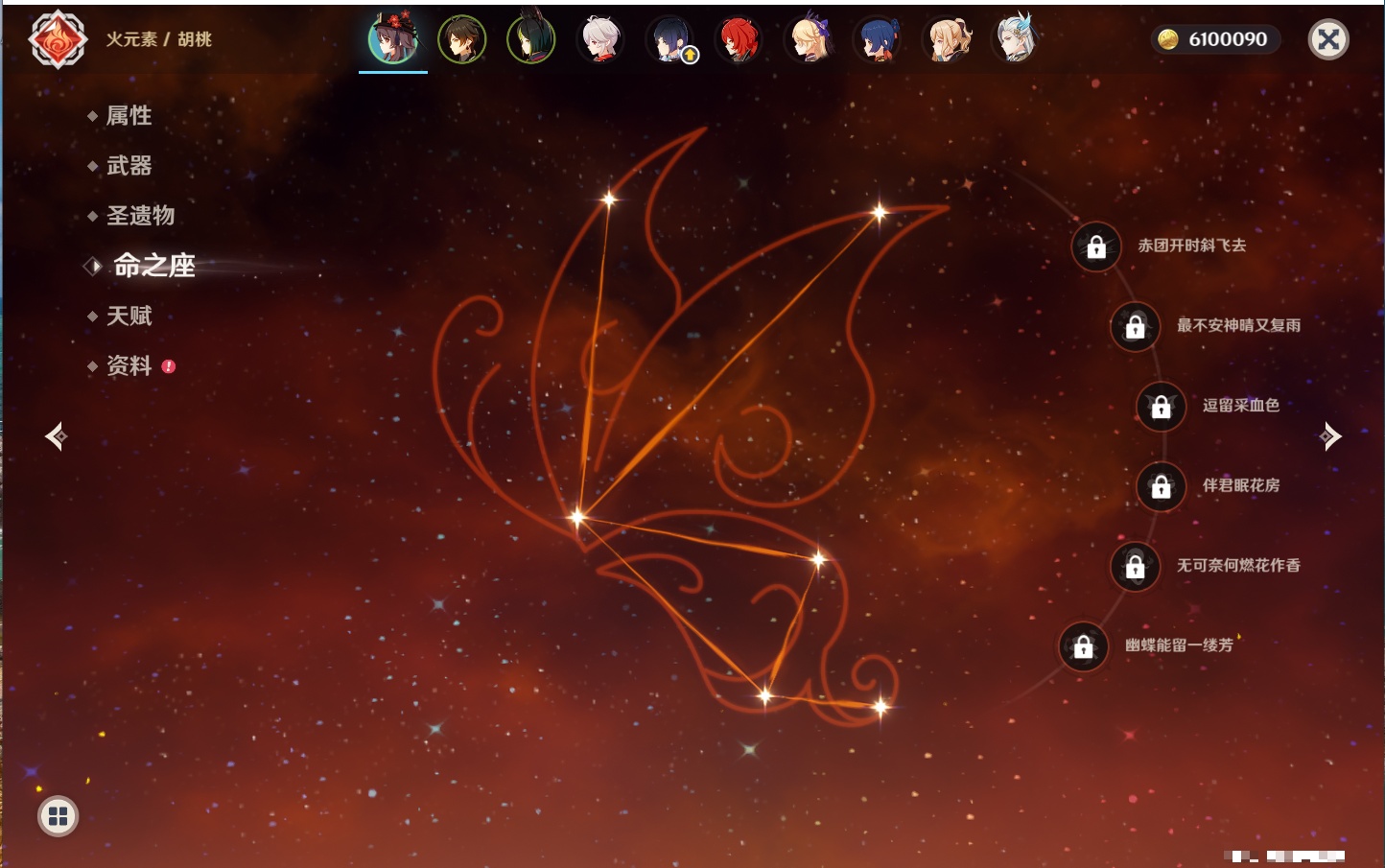View constellation 逗留采血色
Image resolution: width=1385 pixels, height=868 pixels.
(x=1241, y=405)
